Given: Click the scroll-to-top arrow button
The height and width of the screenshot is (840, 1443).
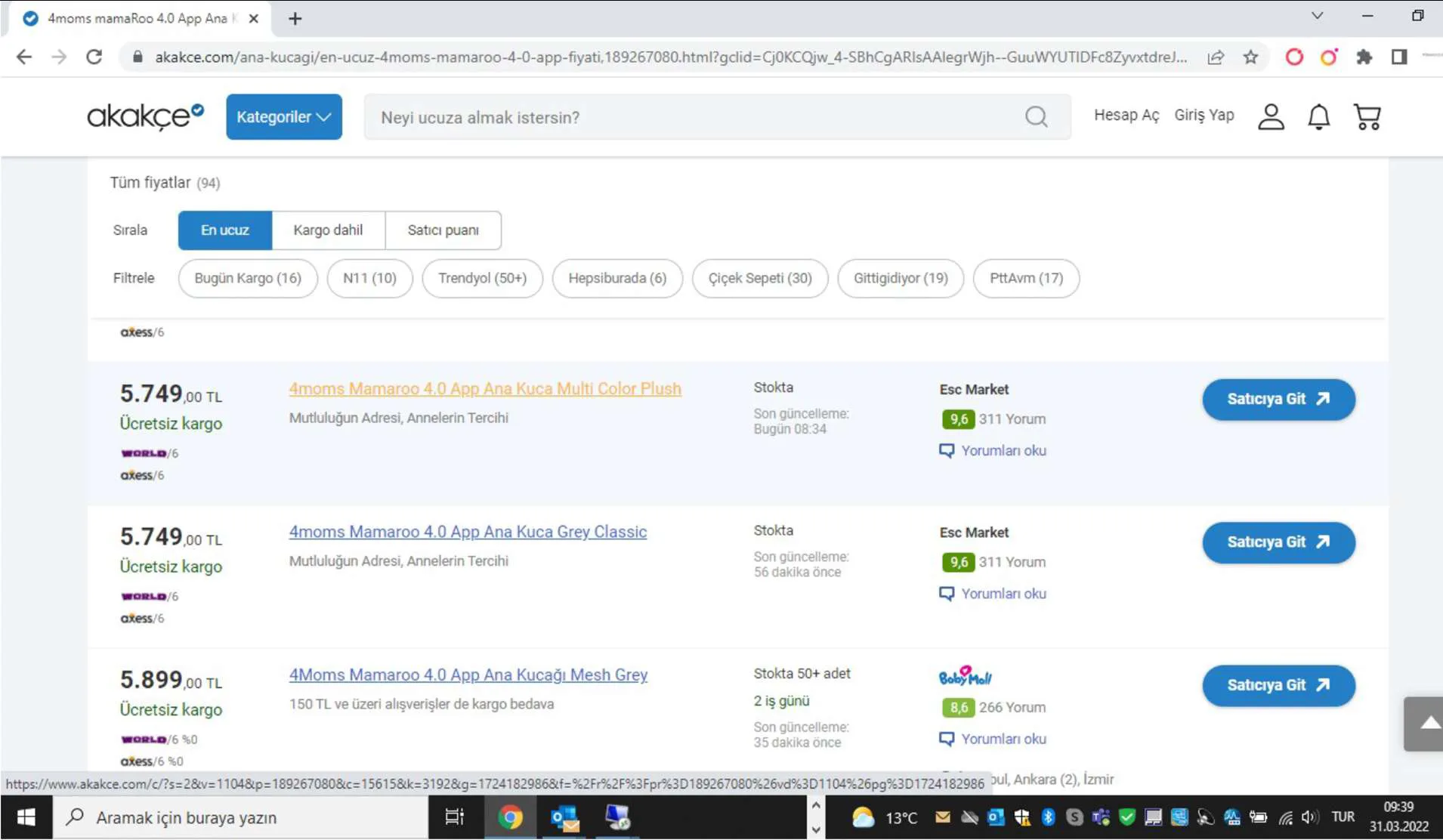Looking at the screenshot, I should click(x=1423, y=724).
